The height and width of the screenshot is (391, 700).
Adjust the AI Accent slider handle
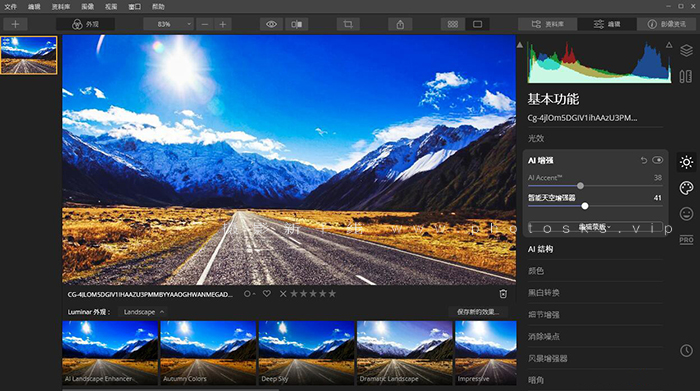[x=580, y=186]
